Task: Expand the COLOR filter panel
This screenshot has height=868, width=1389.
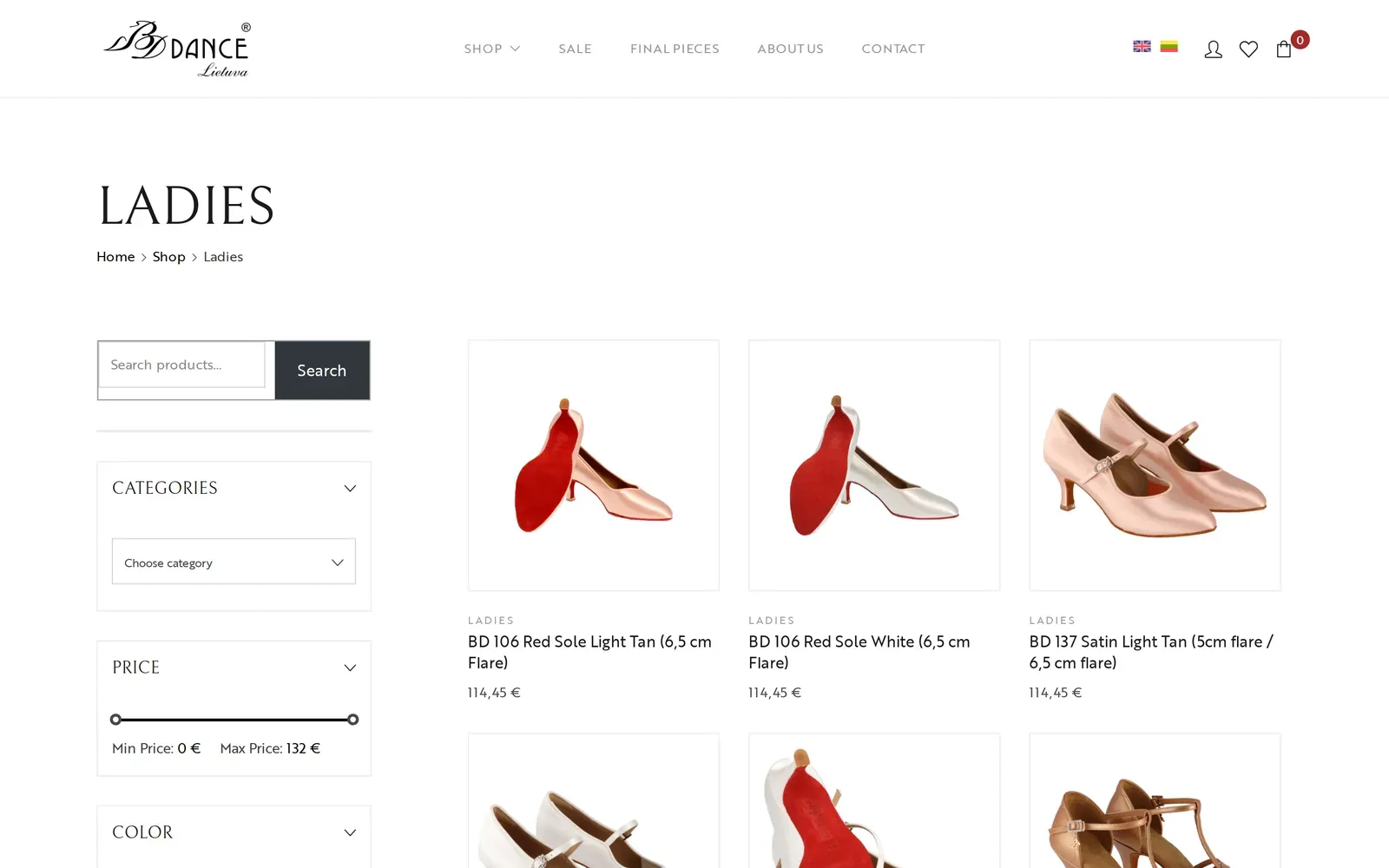Action: (x=350, y=833)
